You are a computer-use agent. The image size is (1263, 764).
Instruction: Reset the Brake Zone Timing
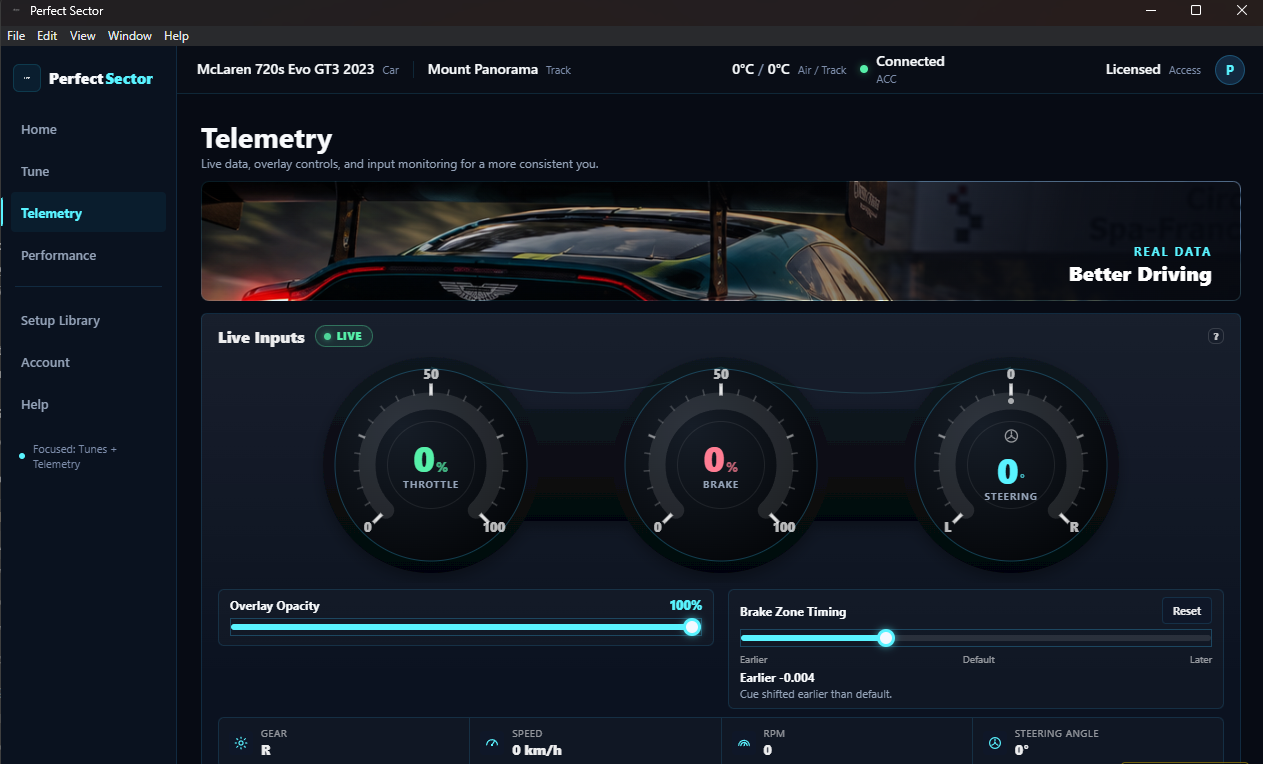tap(1186, 611)
